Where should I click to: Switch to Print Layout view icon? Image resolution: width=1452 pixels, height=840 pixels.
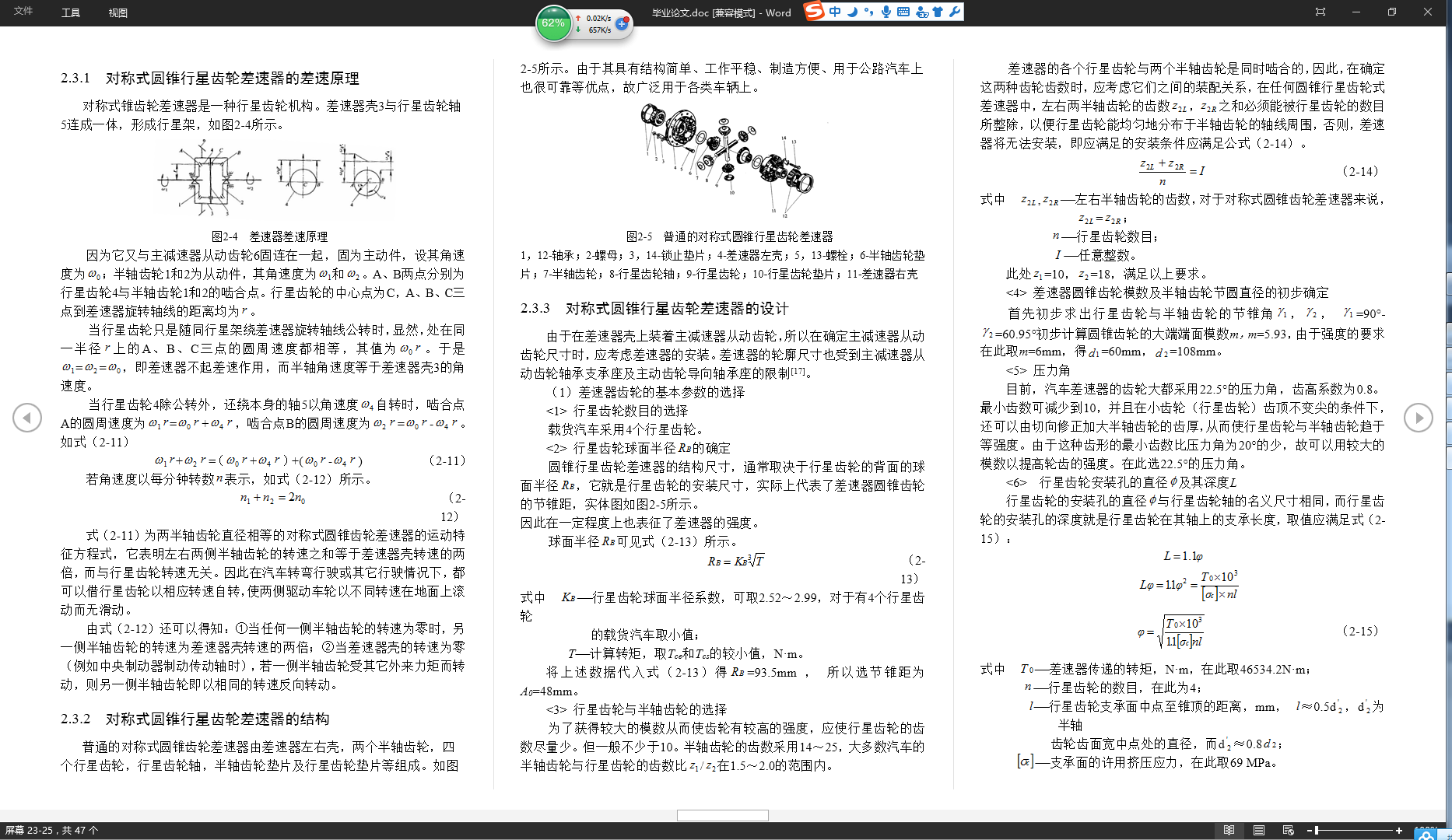pyautogui.click(x=1259, y=830)
